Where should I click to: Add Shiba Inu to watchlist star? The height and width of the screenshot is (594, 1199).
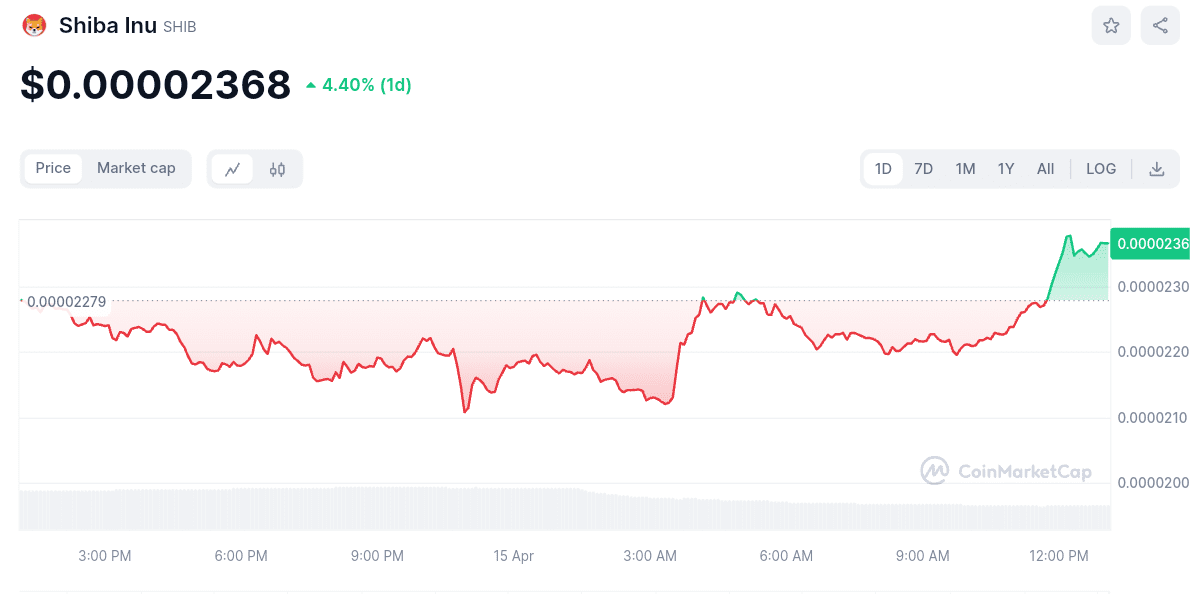point(1111,26)
